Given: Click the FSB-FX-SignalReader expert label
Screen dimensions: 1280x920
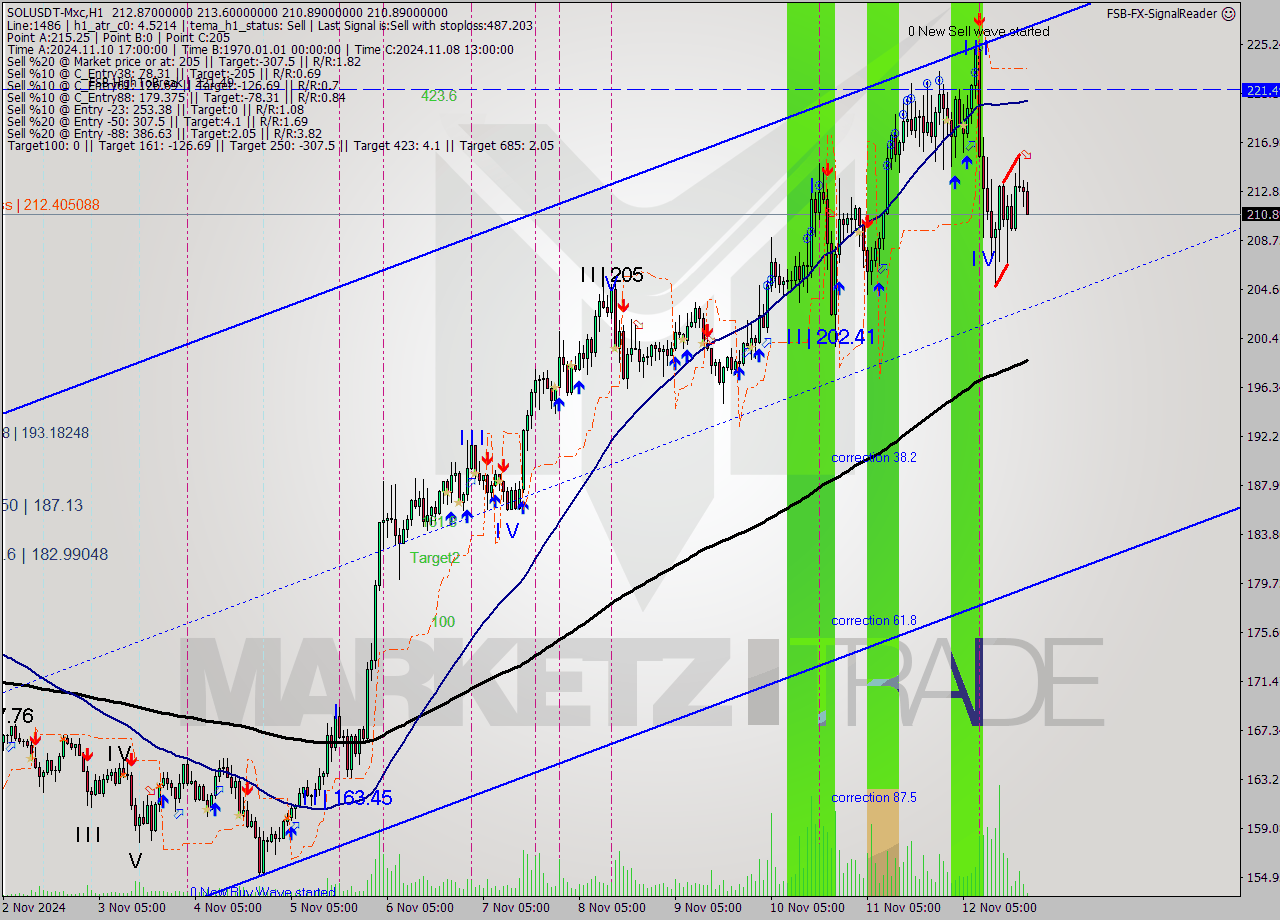Looking at the screenshot, I should [x=1161, y=14].
